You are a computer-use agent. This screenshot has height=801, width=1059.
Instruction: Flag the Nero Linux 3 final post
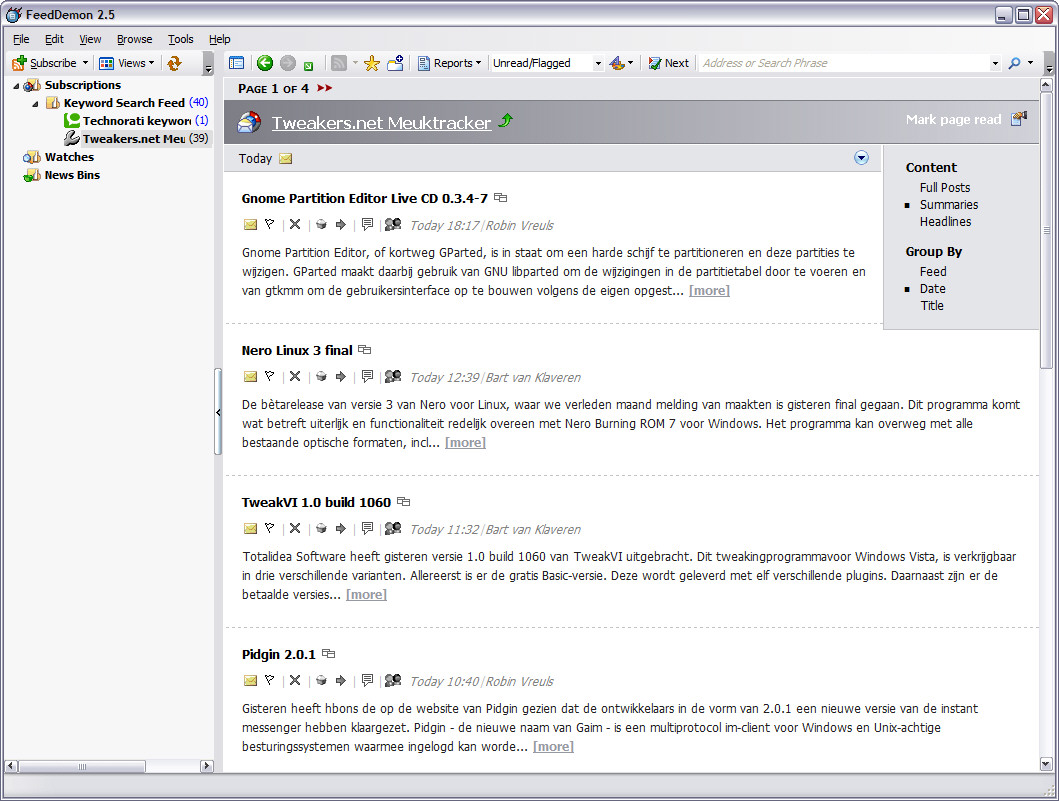[x=269, y=376]
